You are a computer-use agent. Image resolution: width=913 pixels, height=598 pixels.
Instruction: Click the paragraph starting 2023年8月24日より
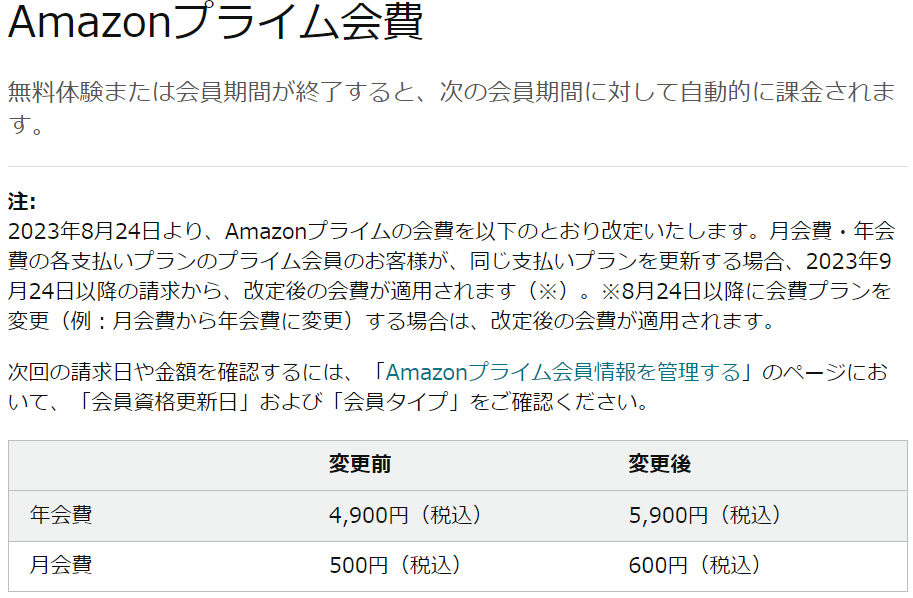coord(450,277)
